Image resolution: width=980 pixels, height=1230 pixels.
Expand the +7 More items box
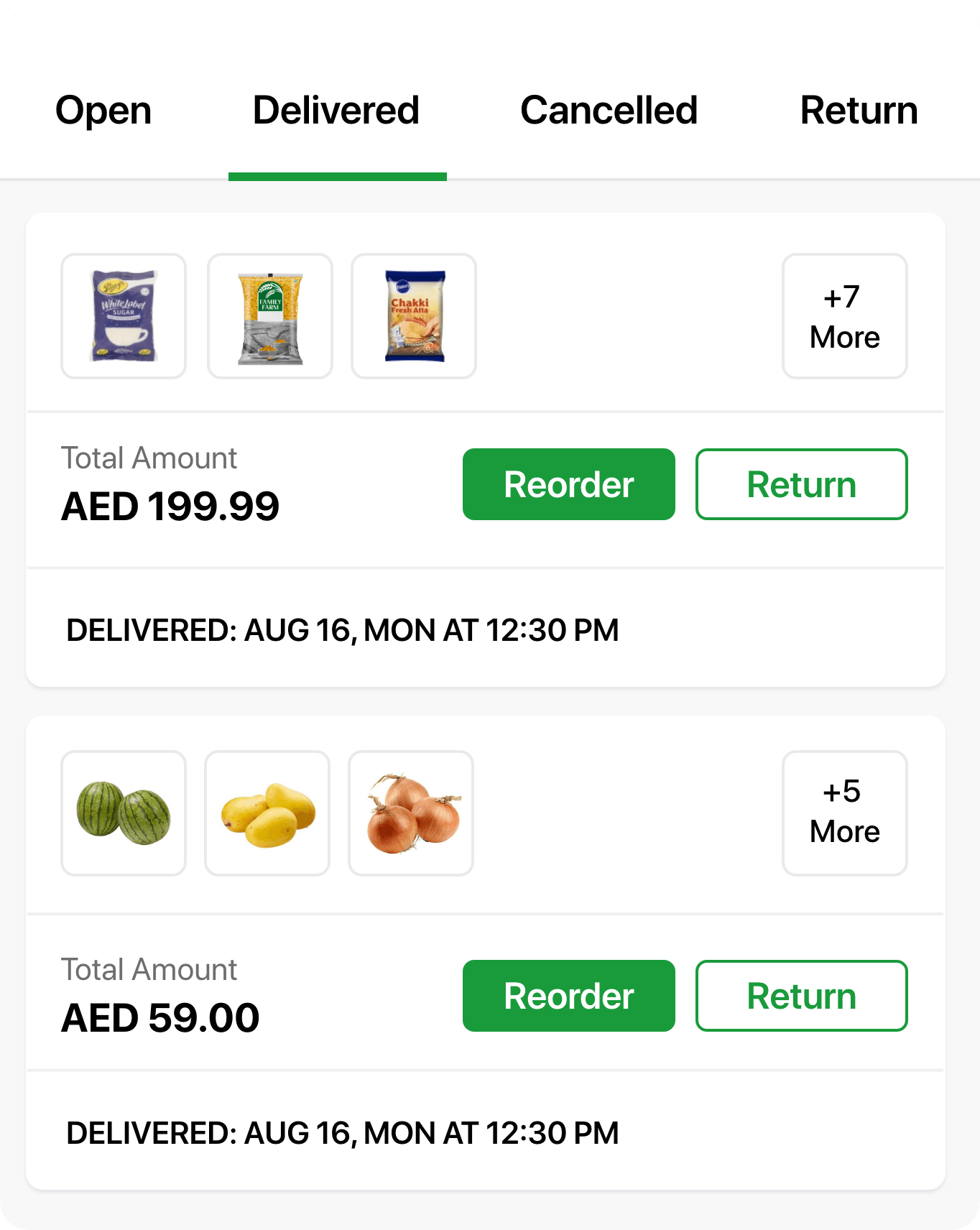click(844, 316)
